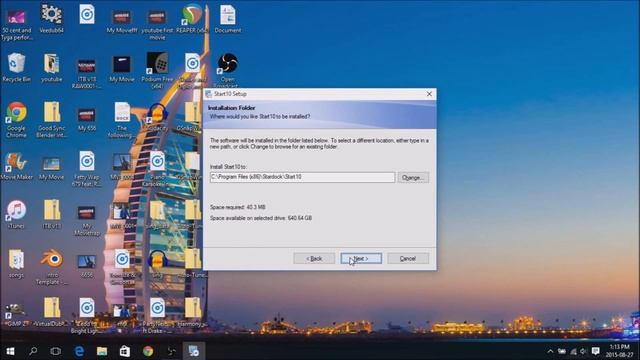
Task: Launch Google Chrome from desktop
Action: click(16, 120)
